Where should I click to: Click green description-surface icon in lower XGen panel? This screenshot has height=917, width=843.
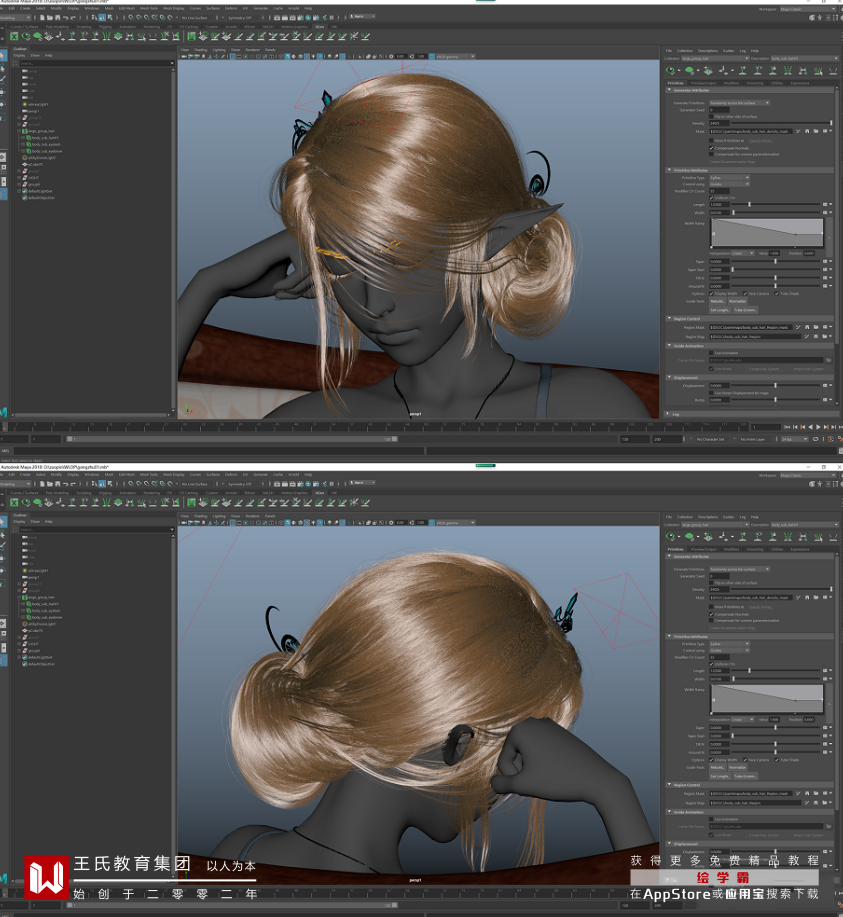(690, 537)
